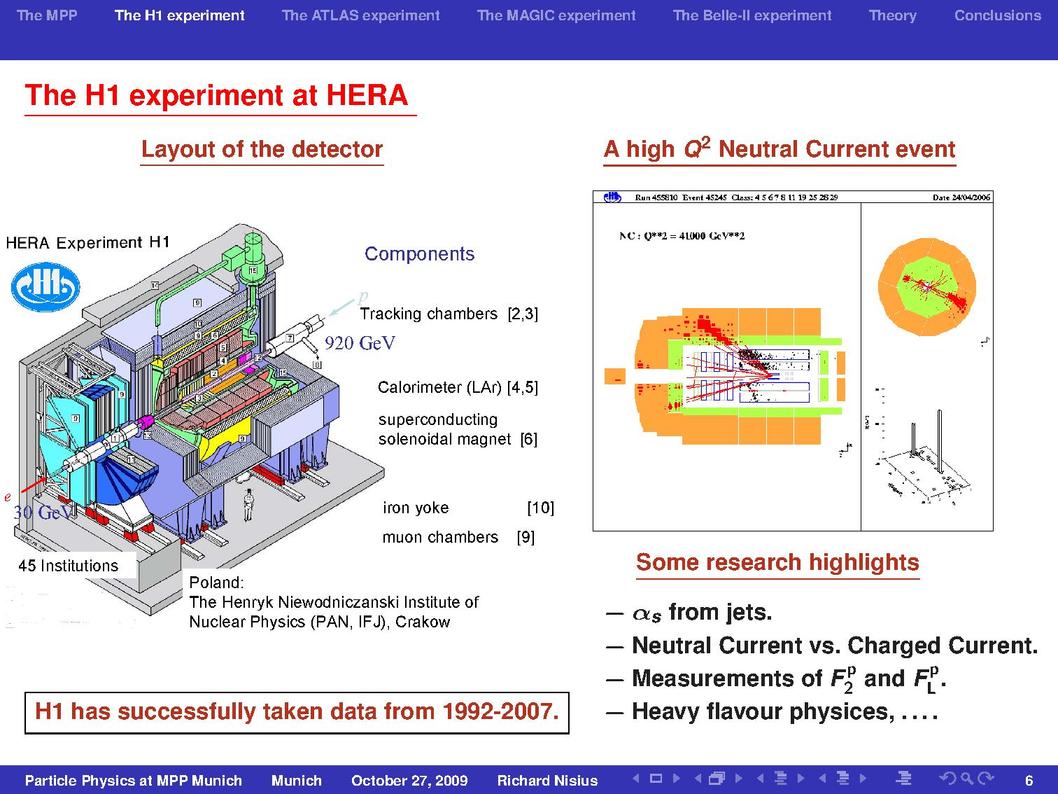
Task: Go to the Theory section tab
Action: tap(892, 15)
